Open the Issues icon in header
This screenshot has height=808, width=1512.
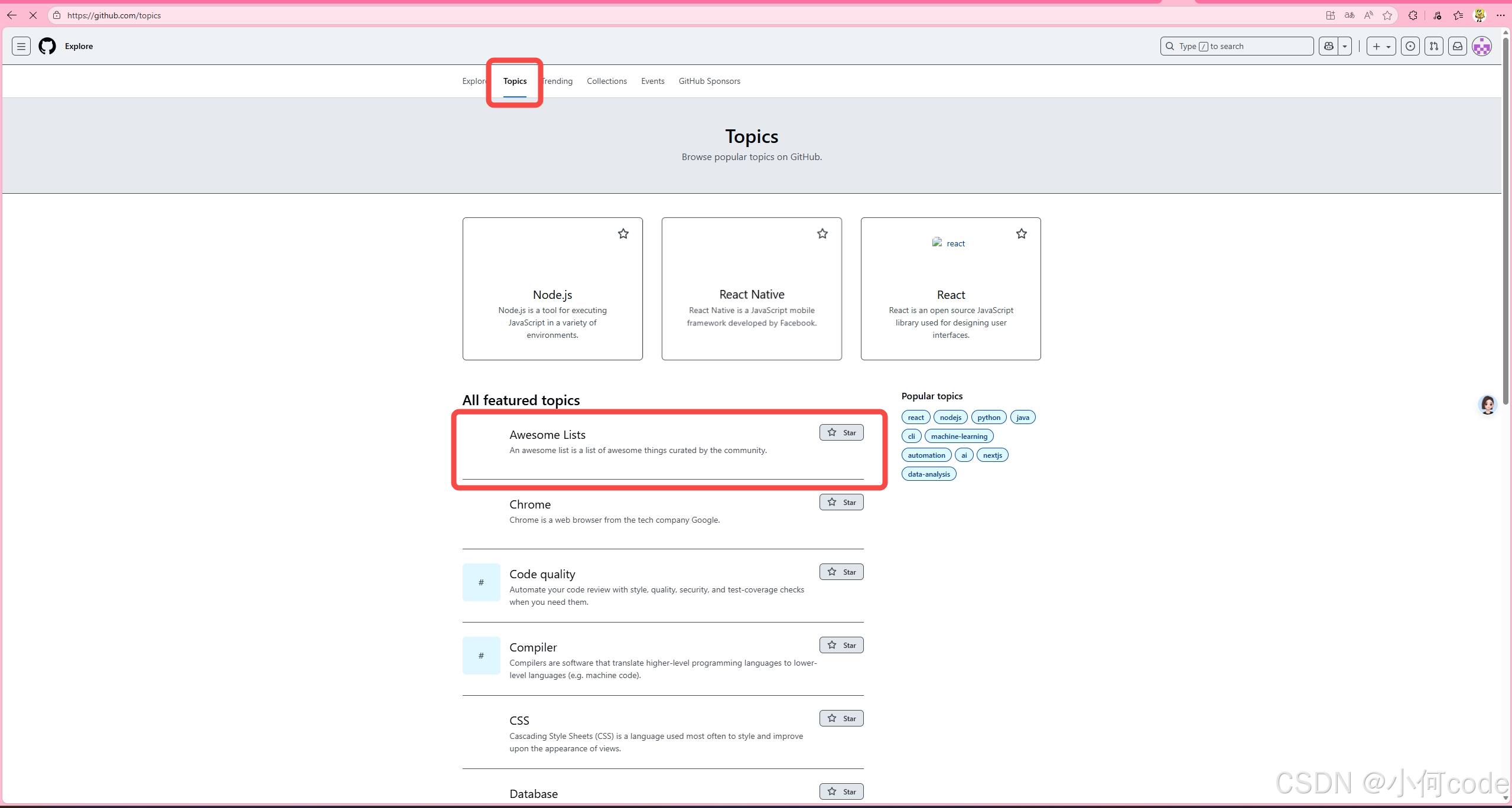(x=1410, y=46)
